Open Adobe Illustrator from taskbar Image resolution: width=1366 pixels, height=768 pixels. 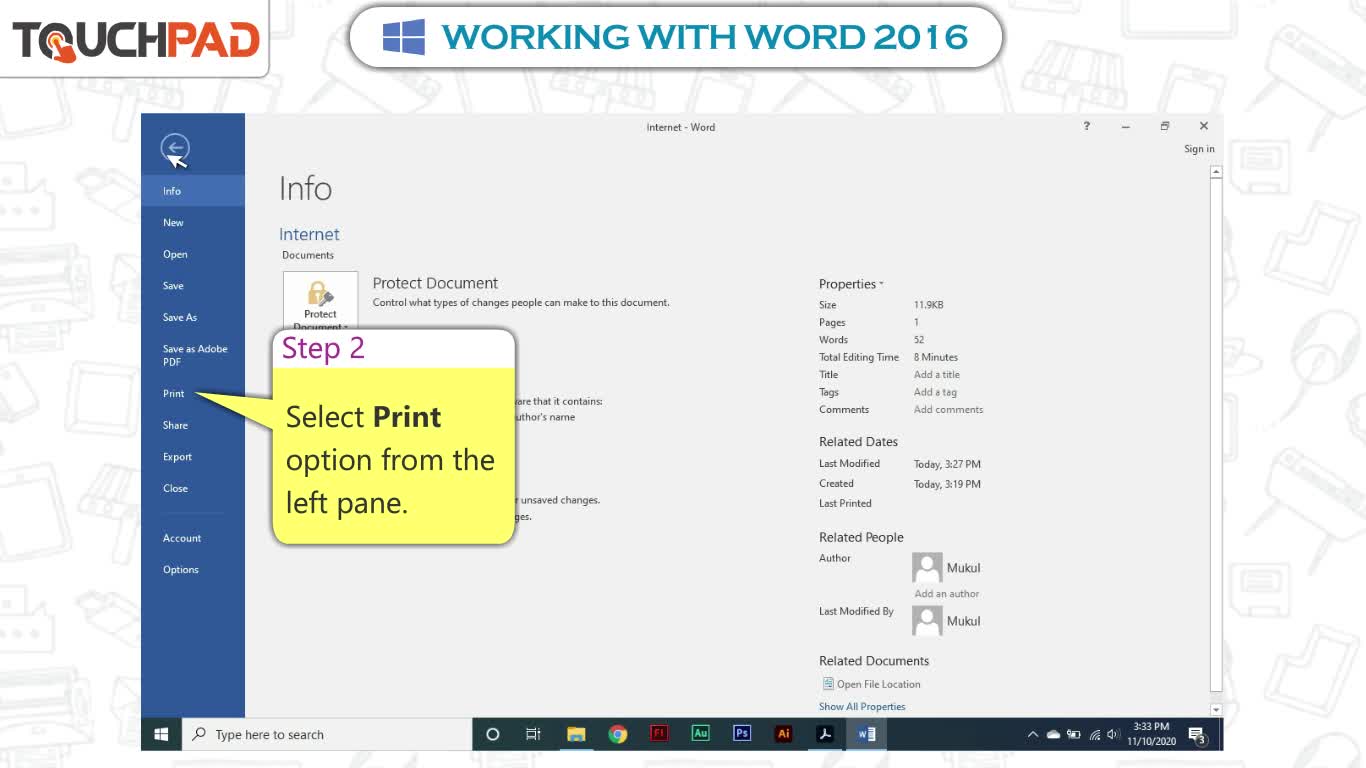(x=784, y=733)
